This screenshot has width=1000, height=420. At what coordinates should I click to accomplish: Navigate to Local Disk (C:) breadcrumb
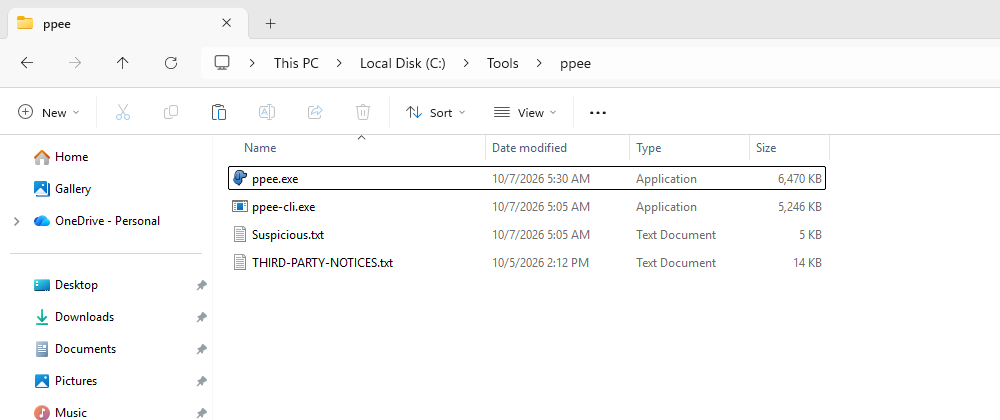coord(402,63)
